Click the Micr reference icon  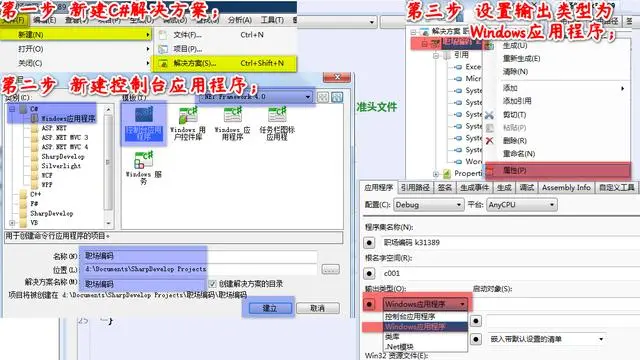click(x=458, y=78)
